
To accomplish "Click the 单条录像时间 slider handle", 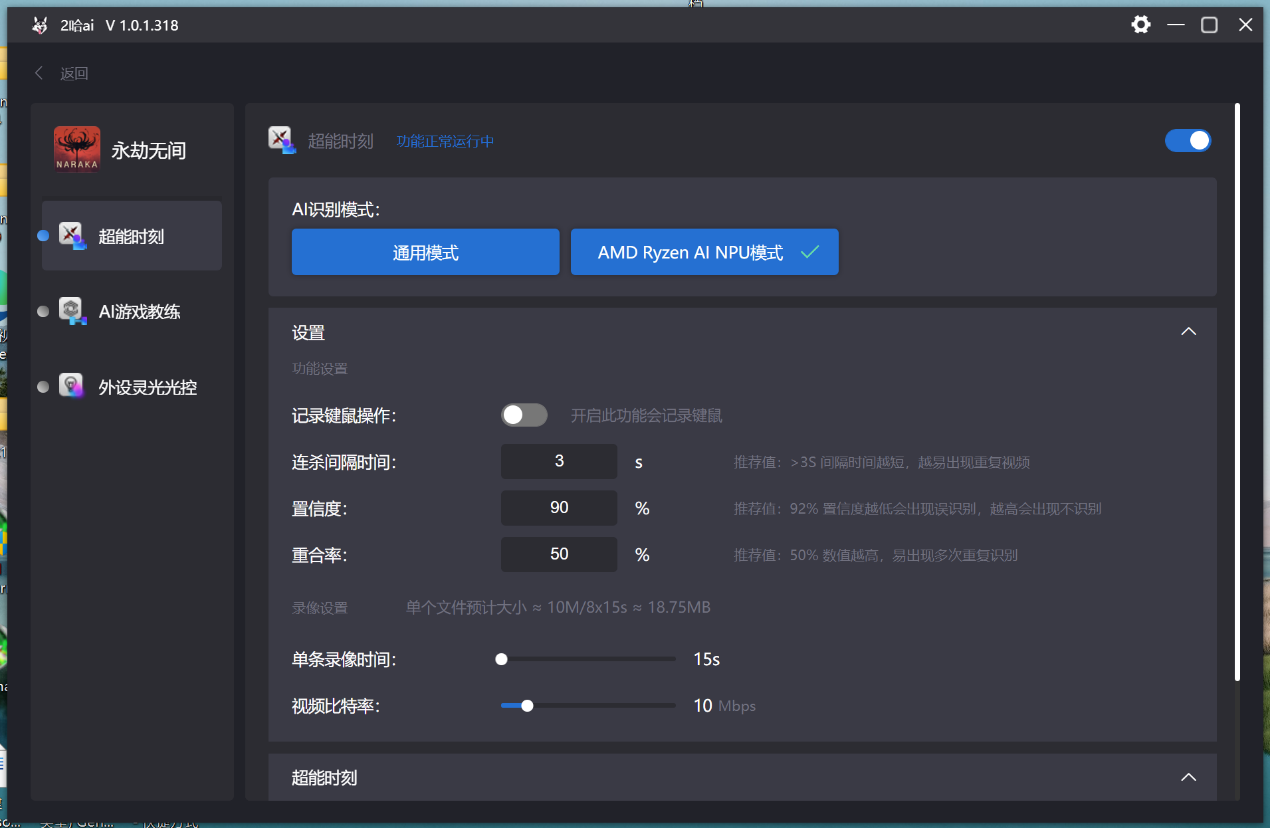I will [502, 659].
